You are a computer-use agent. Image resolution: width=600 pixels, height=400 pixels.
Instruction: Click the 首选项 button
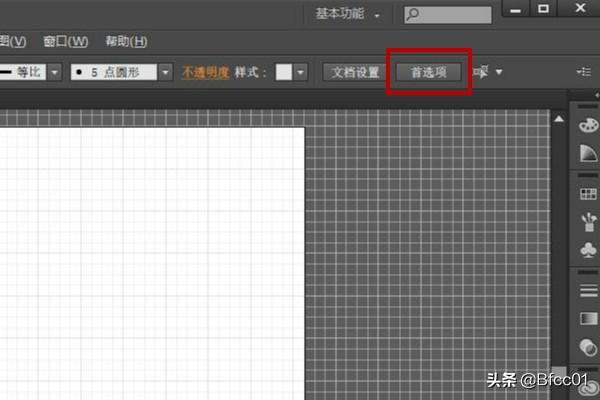click(428, 72)
